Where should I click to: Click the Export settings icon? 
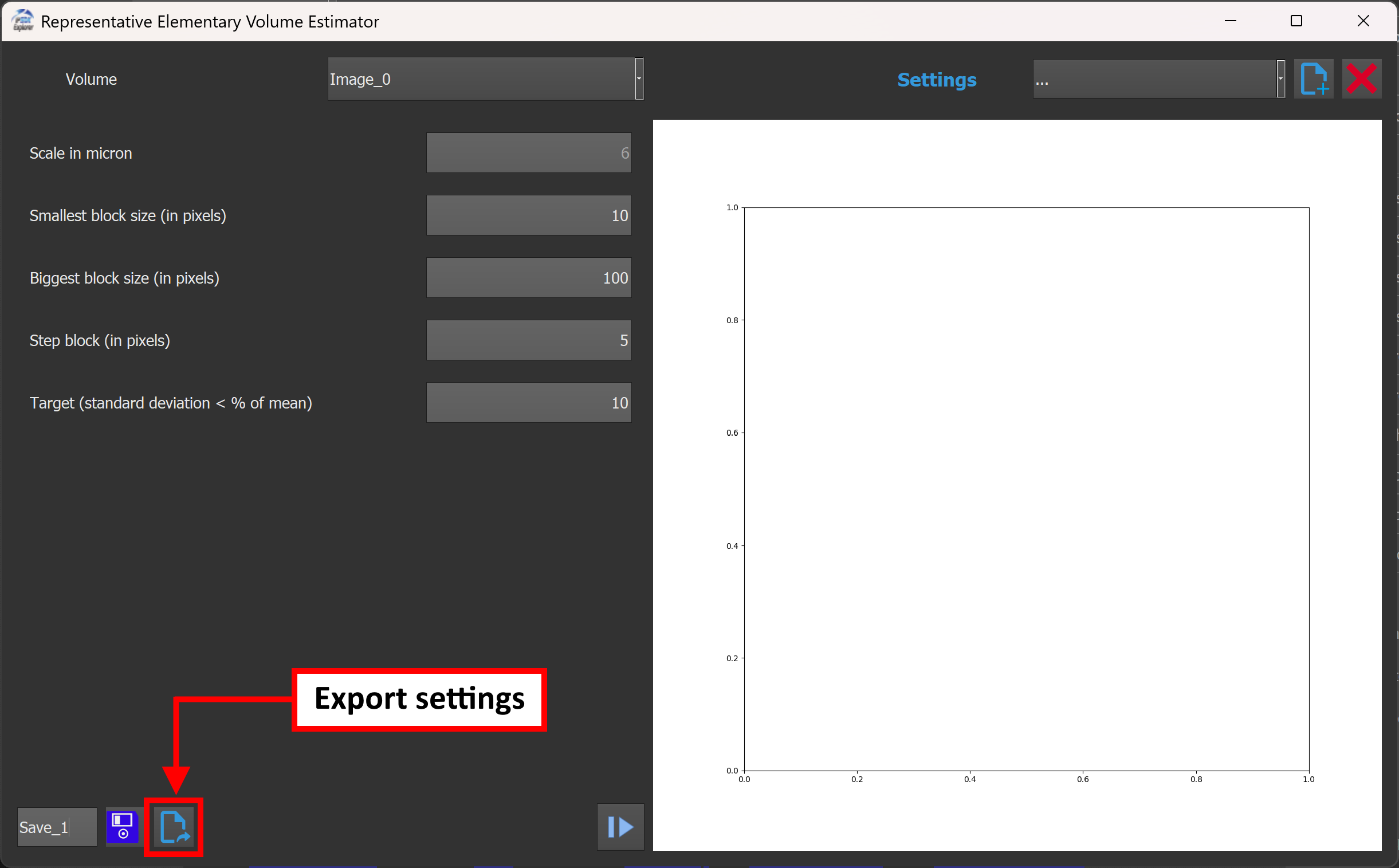tap(174, 827)
